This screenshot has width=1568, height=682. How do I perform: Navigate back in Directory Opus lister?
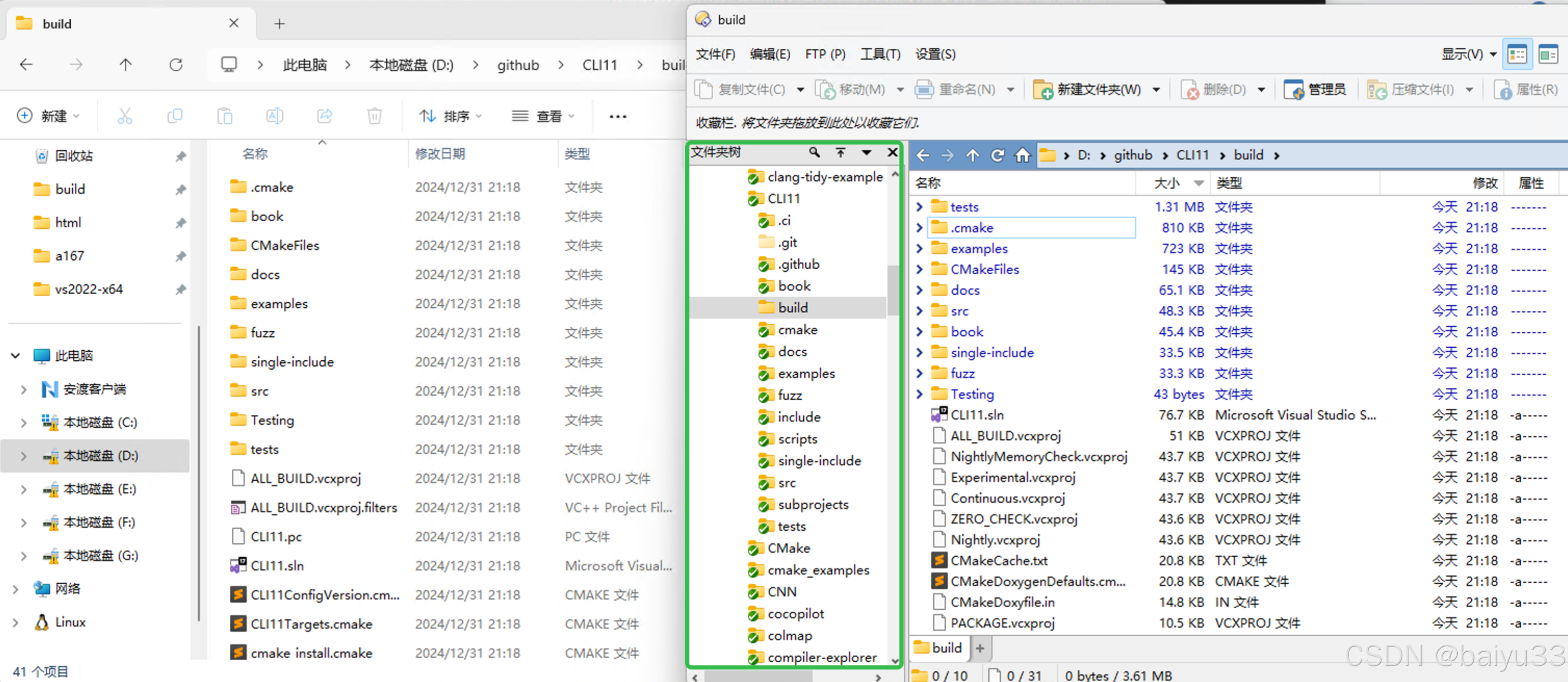pos(923,155)
